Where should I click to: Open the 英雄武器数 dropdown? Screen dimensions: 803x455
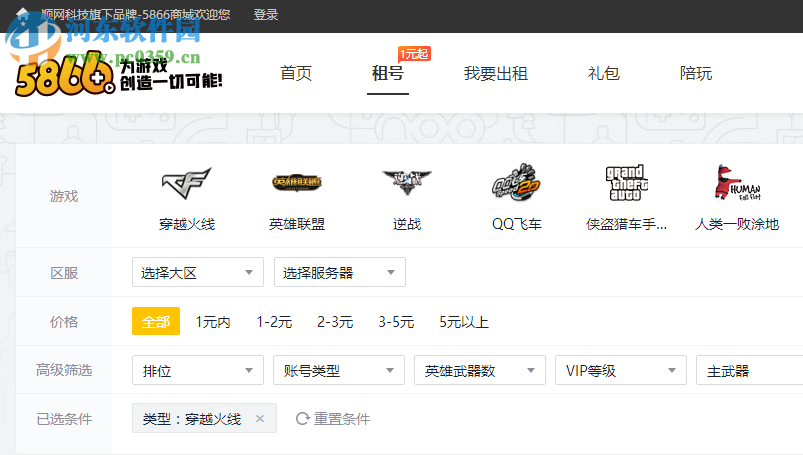pos(480,370)
